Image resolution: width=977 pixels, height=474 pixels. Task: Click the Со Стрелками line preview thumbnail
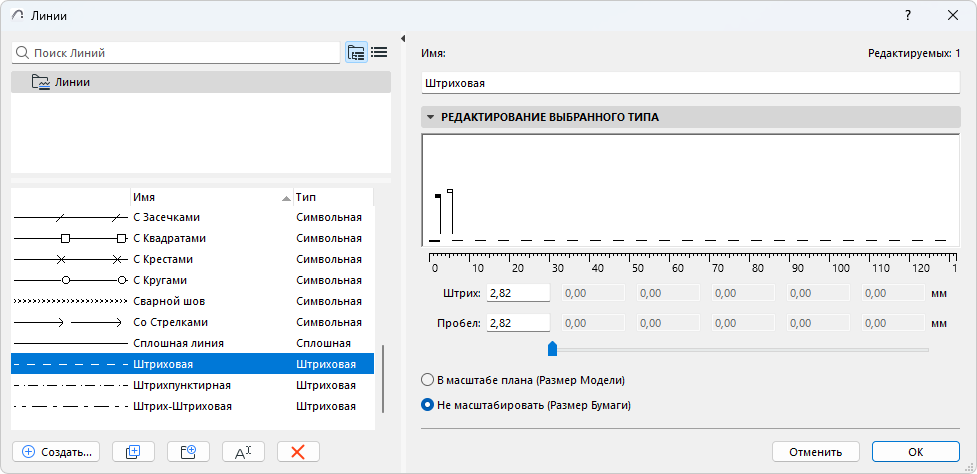click(70, 323)
